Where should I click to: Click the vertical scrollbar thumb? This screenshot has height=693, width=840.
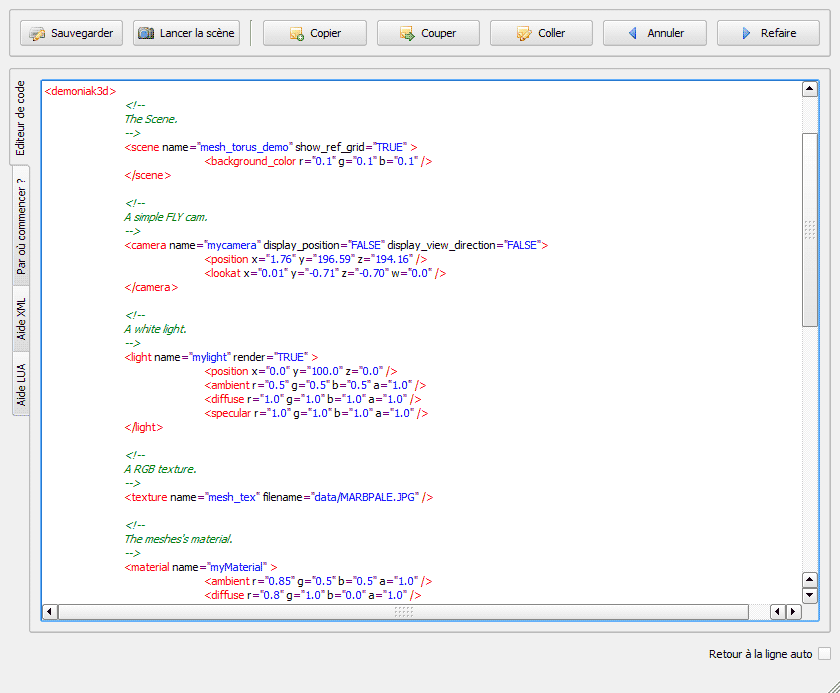point(809,230)
